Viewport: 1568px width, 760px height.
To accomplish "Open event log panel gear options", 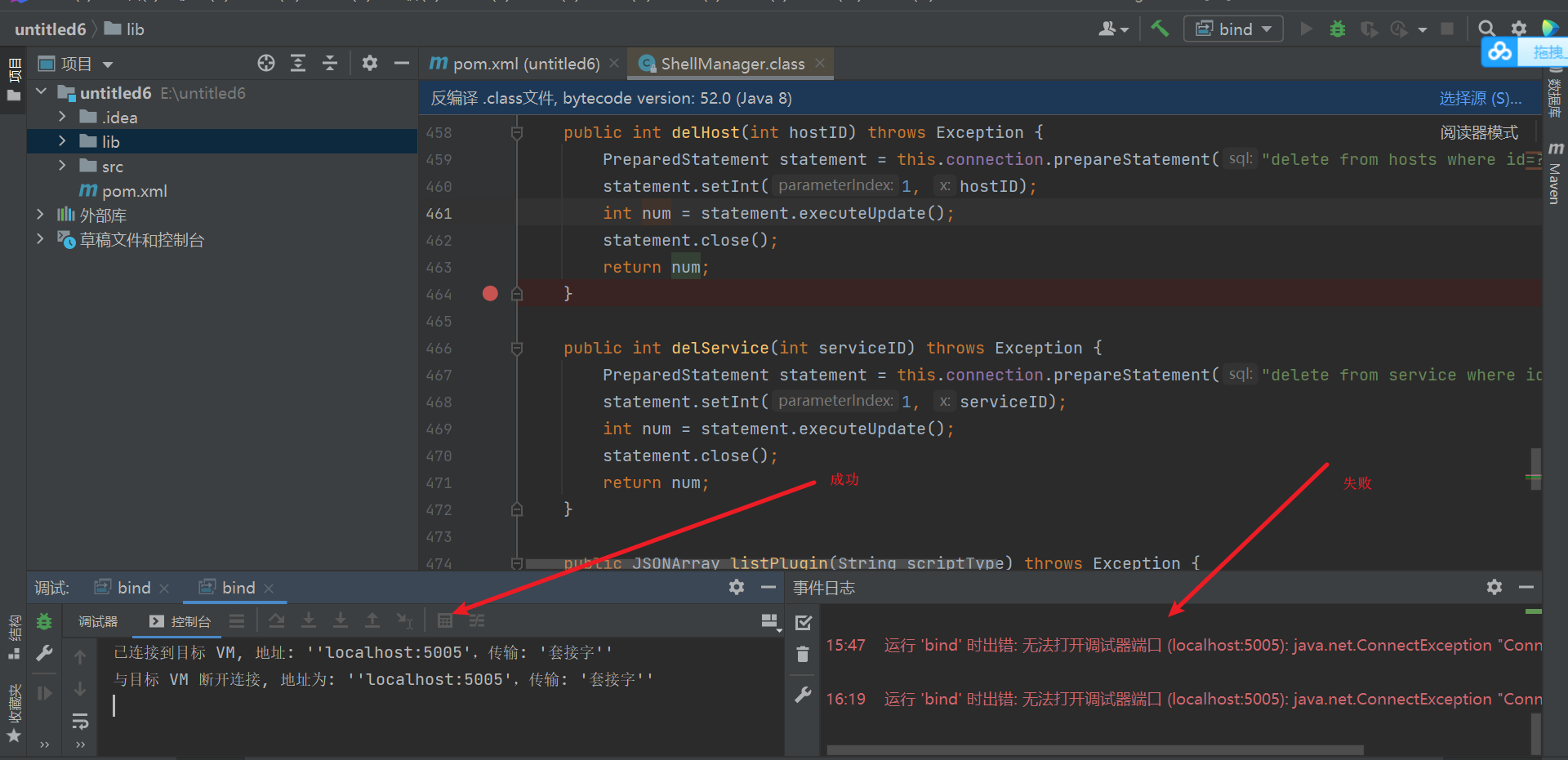I will pos(1494,587).
